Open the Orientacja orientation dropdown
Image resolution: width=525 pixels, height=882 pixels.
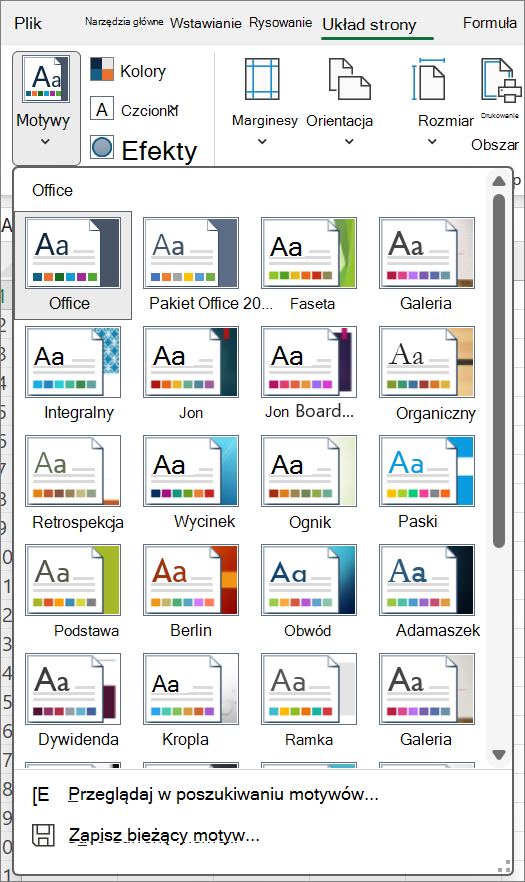(x=339, y=102)
